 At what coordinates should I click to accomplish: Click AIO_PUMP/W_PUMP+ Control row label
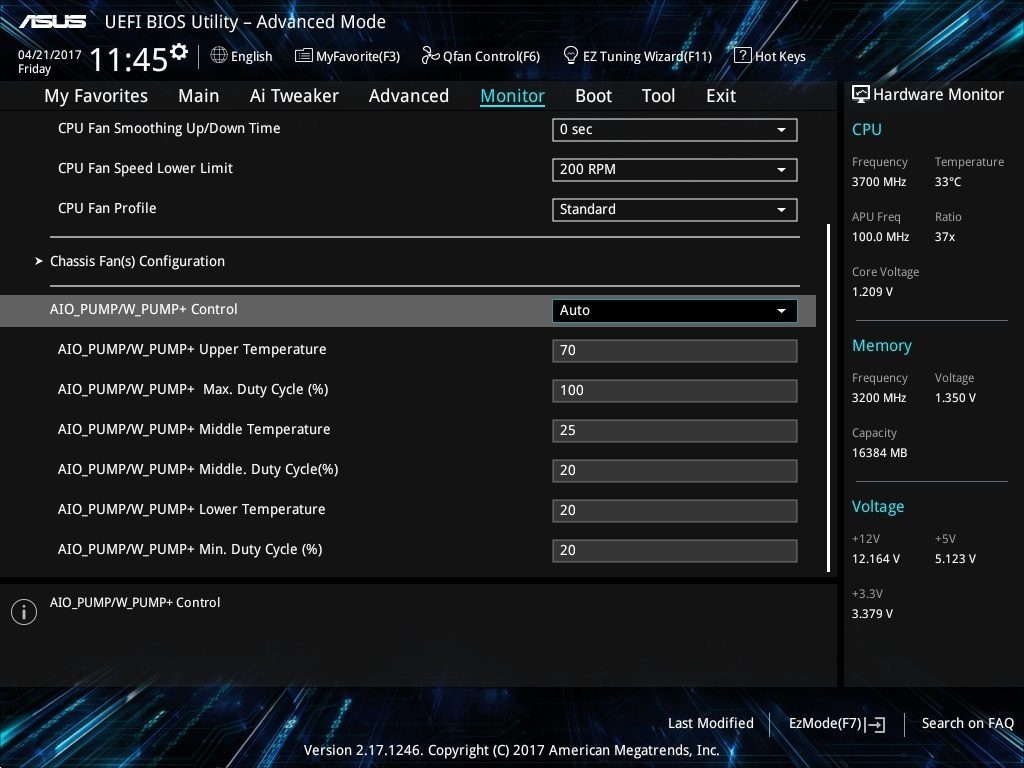click(x=144, y=310)
